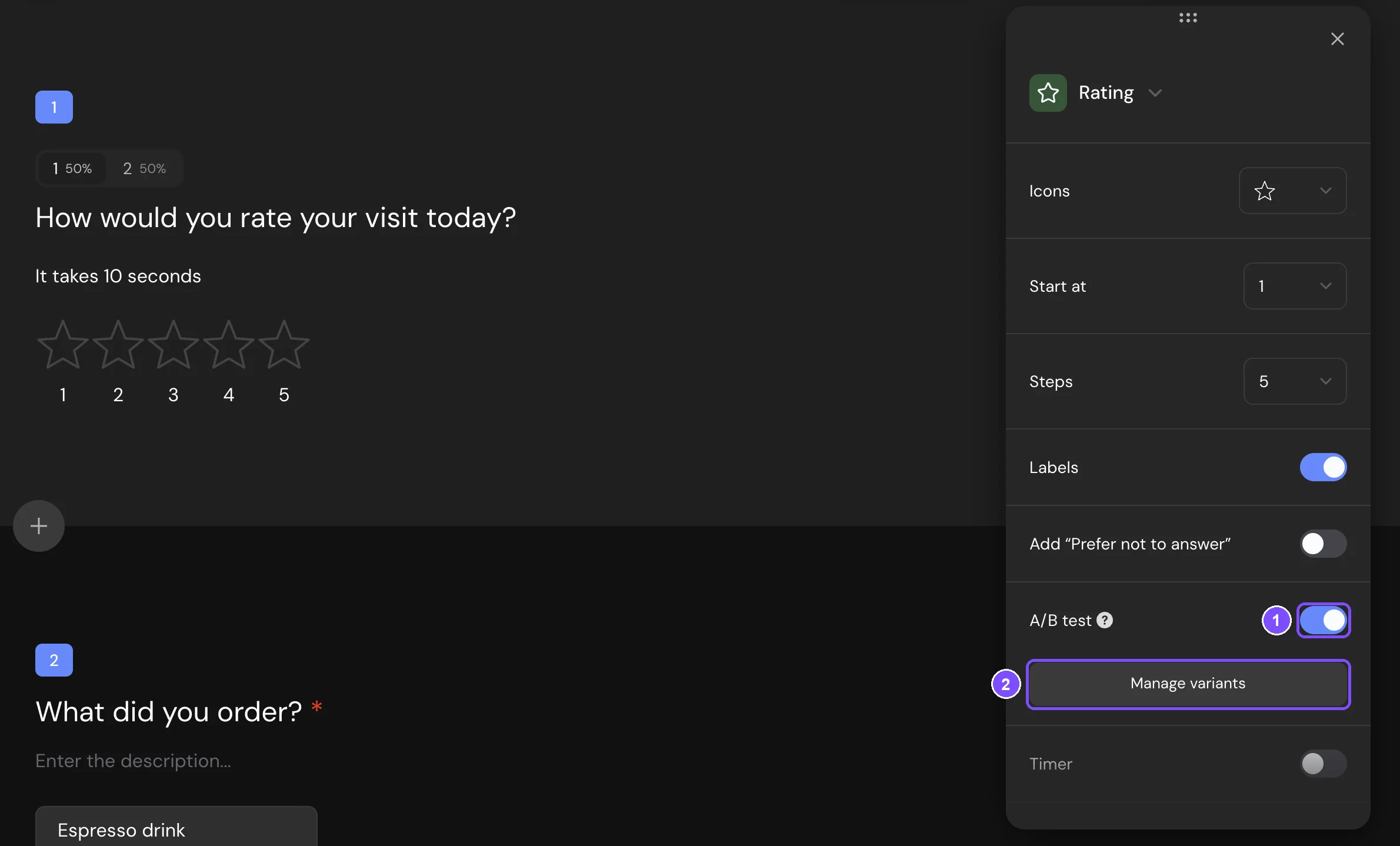
Task: Click rating label 3 under stars
Action: pyautogui.click(x=174, y=395)
